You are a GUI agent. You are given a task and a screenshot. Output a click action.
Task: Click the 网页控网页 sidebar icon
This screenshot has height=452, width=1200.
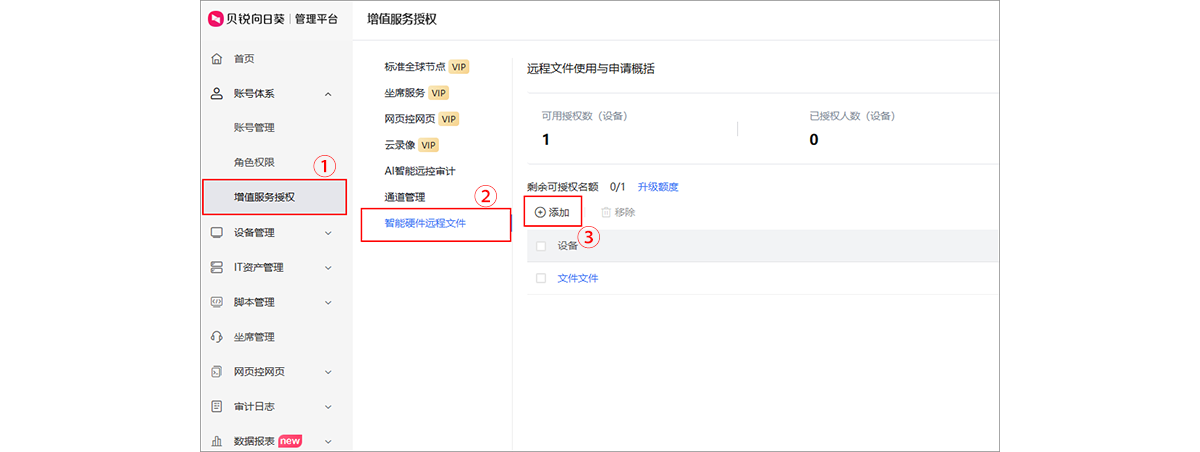[x=216, y=372]
